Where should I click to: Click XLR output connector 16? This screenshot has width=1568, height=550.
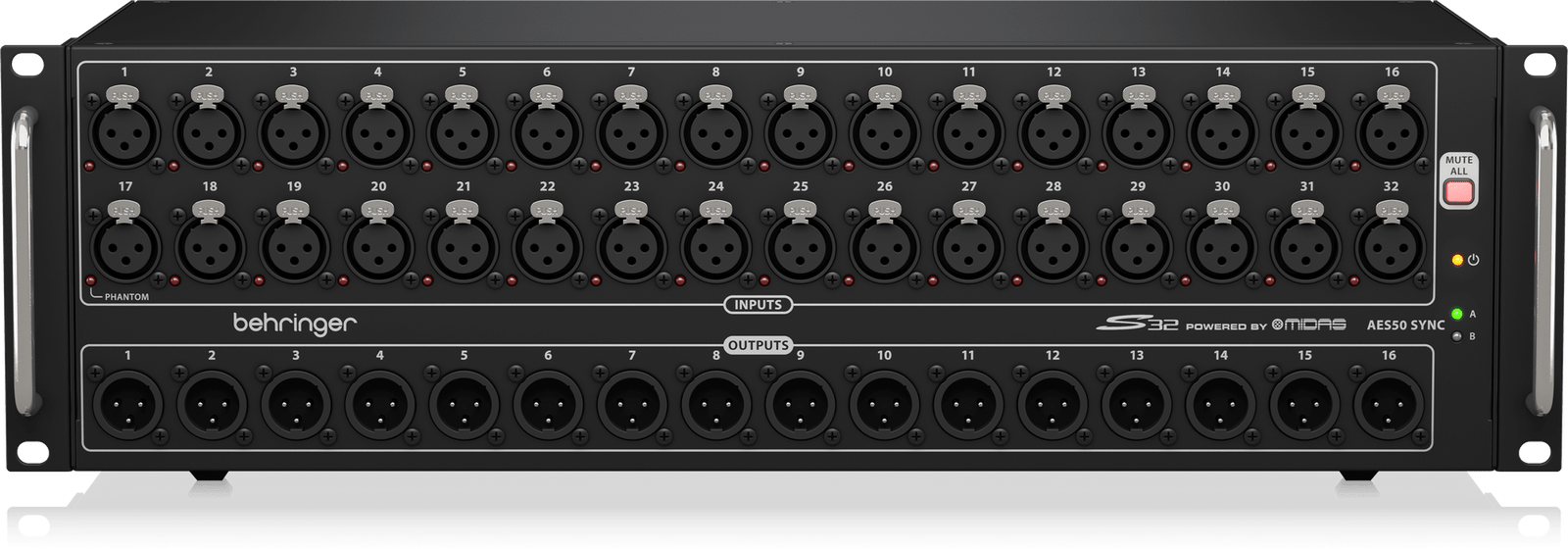[x=1389, y=405]
